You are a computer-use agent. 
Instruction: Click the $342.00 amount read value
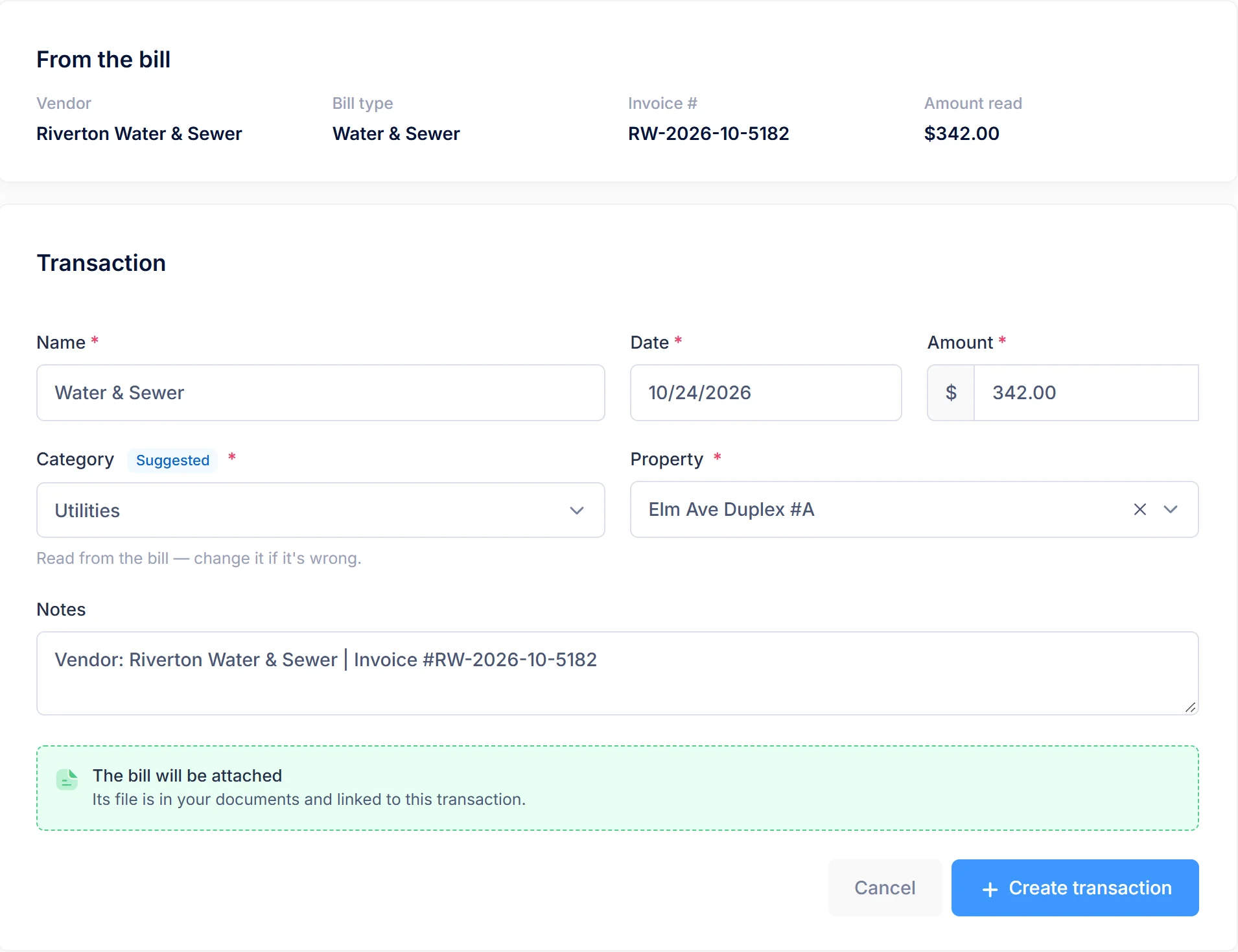(x=961, y=134)
